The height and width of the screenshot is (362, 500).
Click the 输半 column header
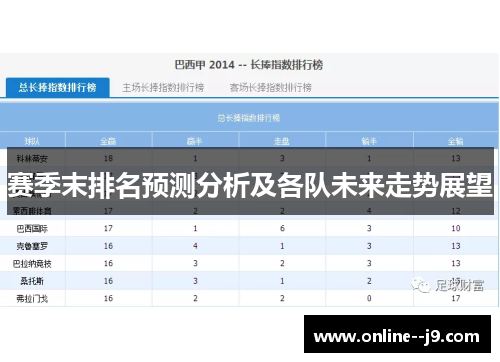point(369,141)
